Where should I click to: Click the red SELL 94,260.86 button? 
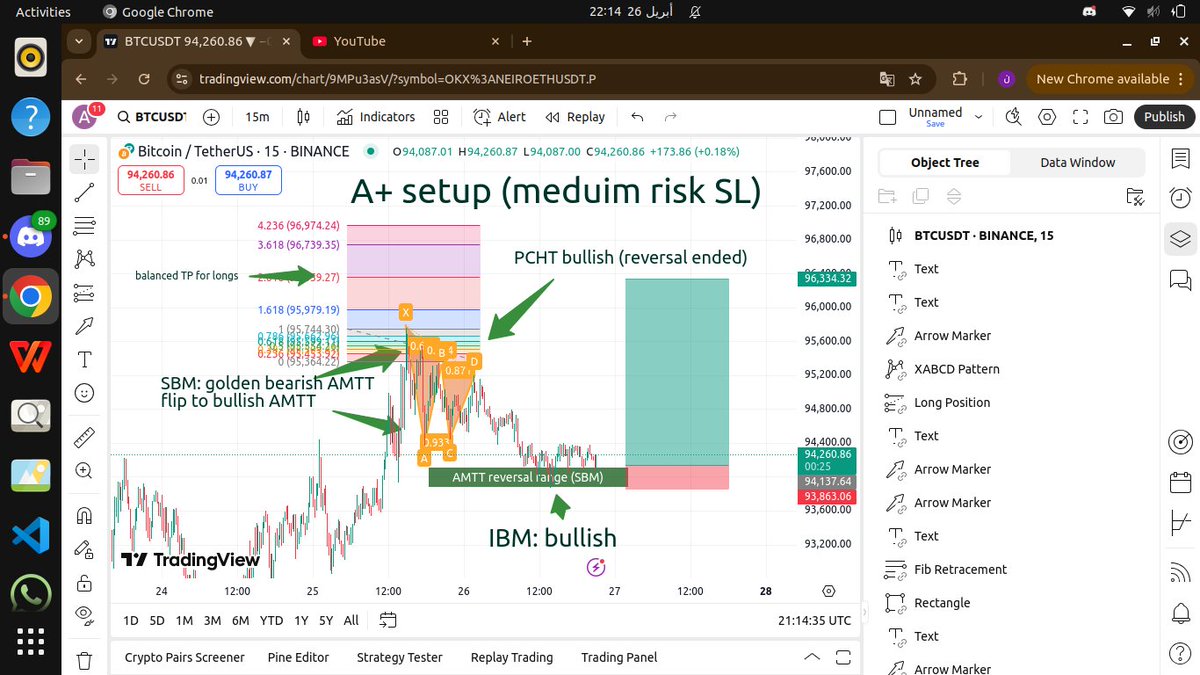[150, 180]
